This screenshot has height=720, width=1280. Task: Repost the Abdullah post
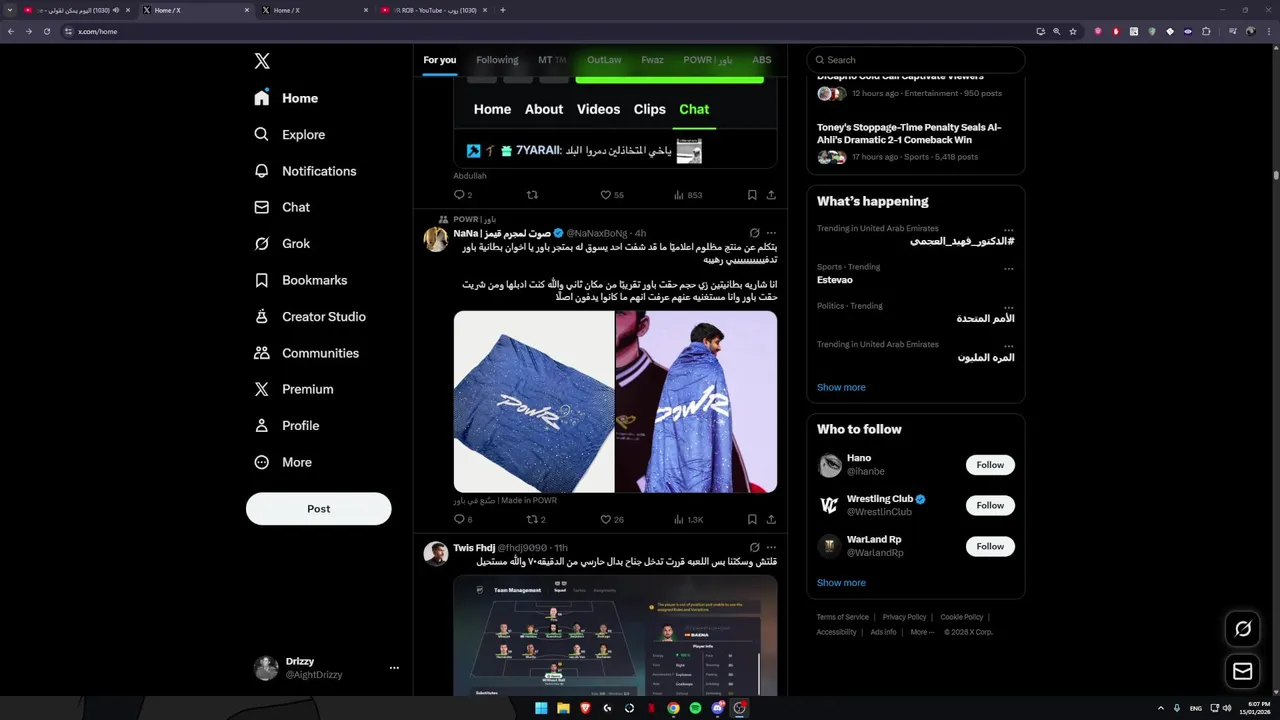pos(532,195)
